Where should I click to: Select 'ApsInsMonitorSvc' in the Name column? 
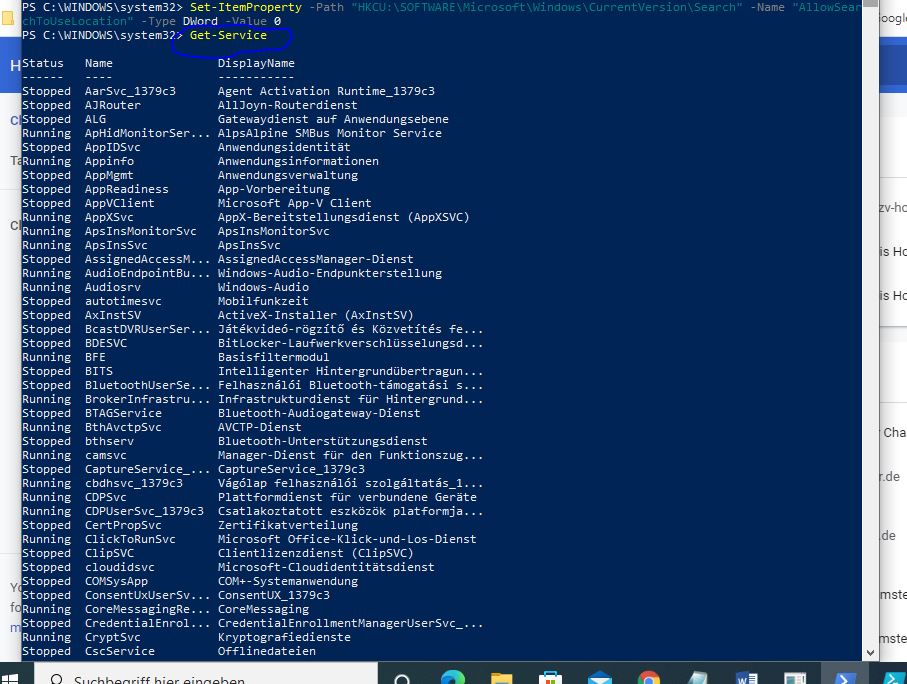[141, 231]
